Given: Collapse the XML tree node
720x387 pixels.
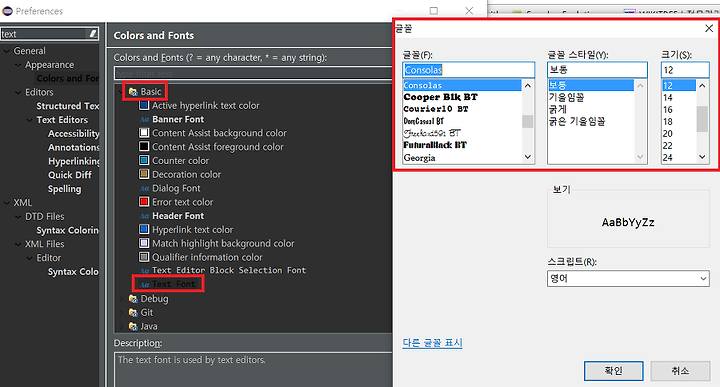Looking at the screenshot, I should click(7, 202).
